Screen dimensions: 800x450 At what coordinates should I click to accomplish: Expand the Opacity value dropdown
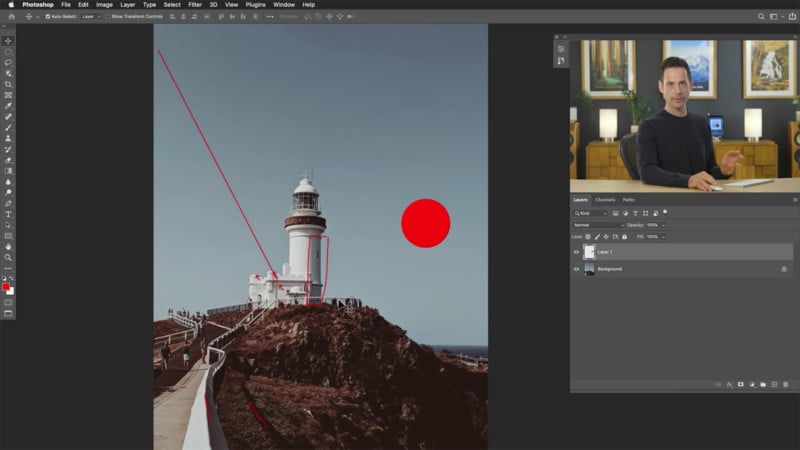tap(662, 225)
